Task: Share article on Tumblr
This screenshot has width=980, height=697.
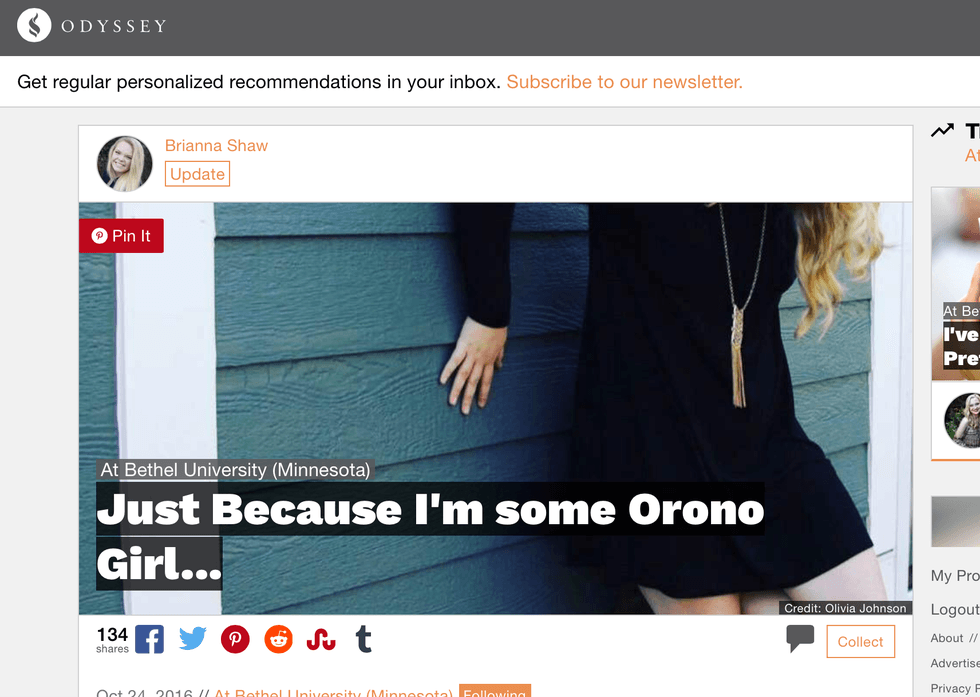Action: (x=364, y=639)
